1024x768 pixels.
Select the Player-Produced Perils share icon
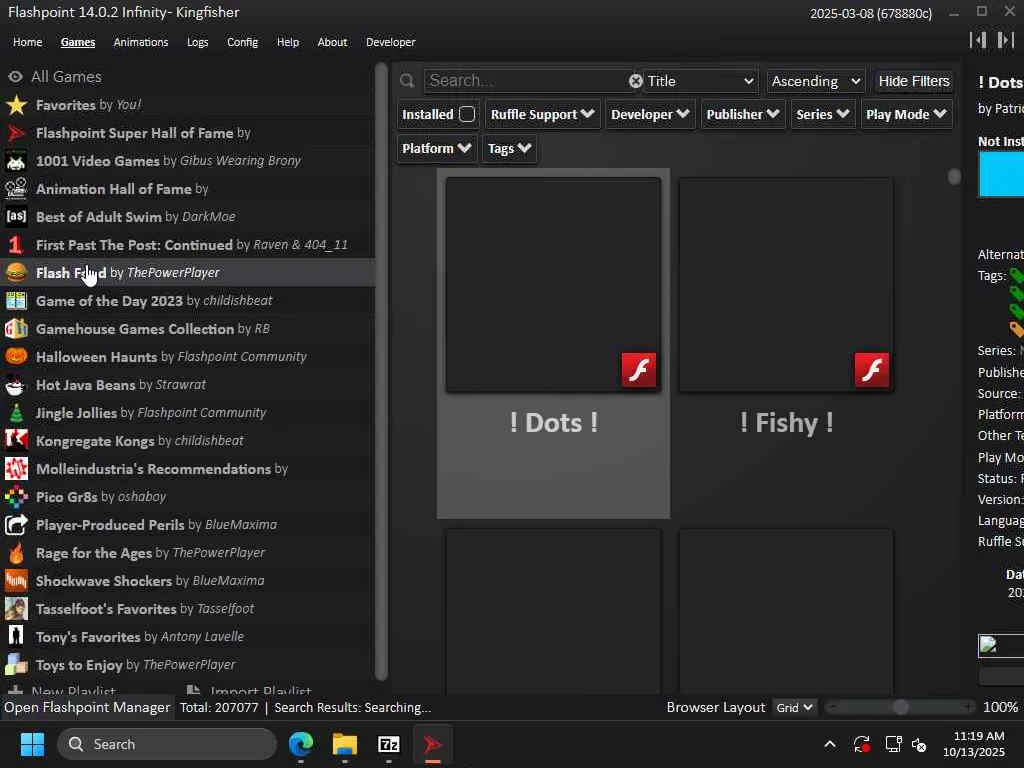pyautogui.click(x=16, y=525)
